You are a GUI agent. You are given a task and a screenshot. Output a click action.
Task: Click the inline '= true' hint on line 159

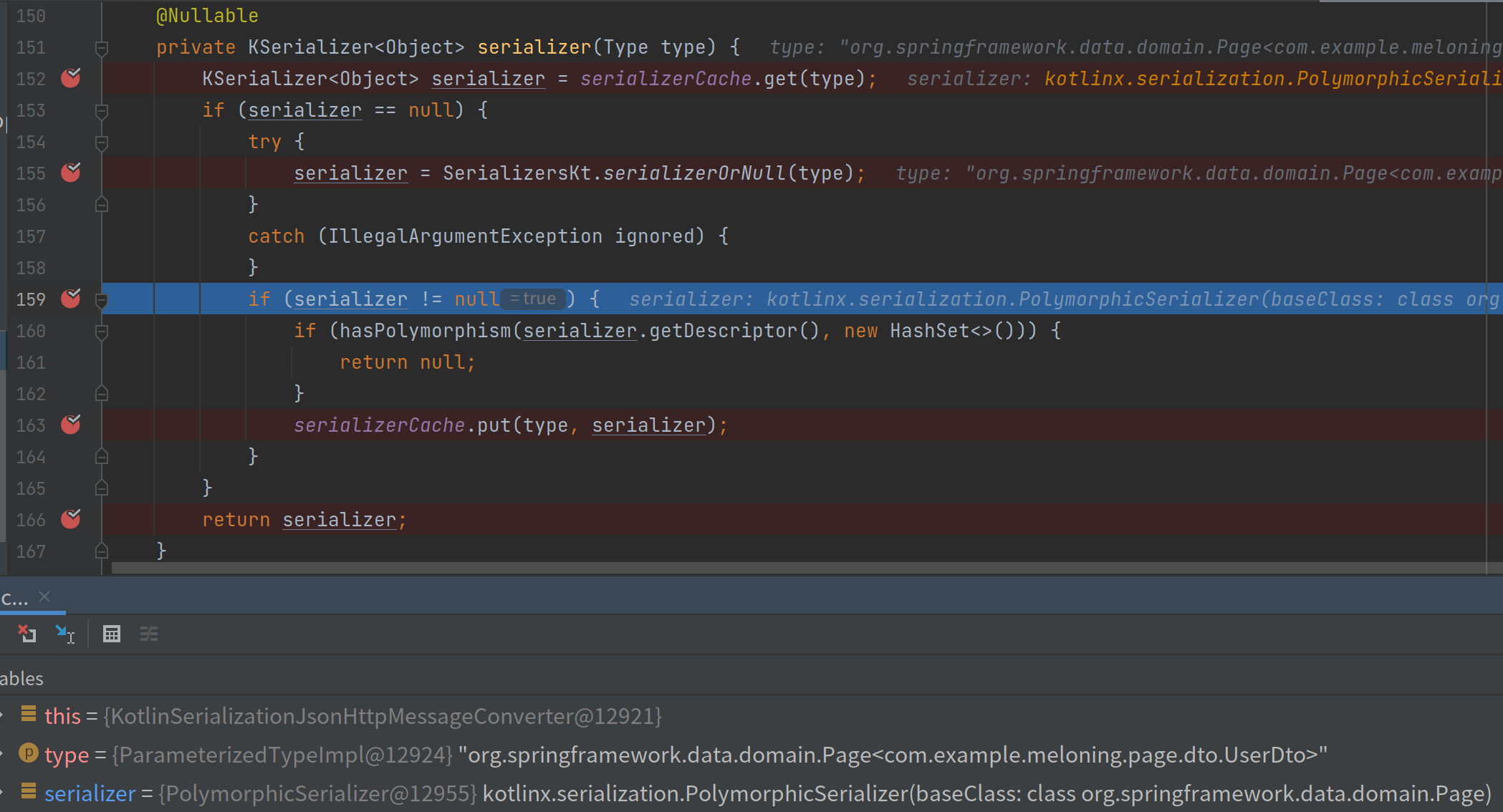click(x=533, y=299)
